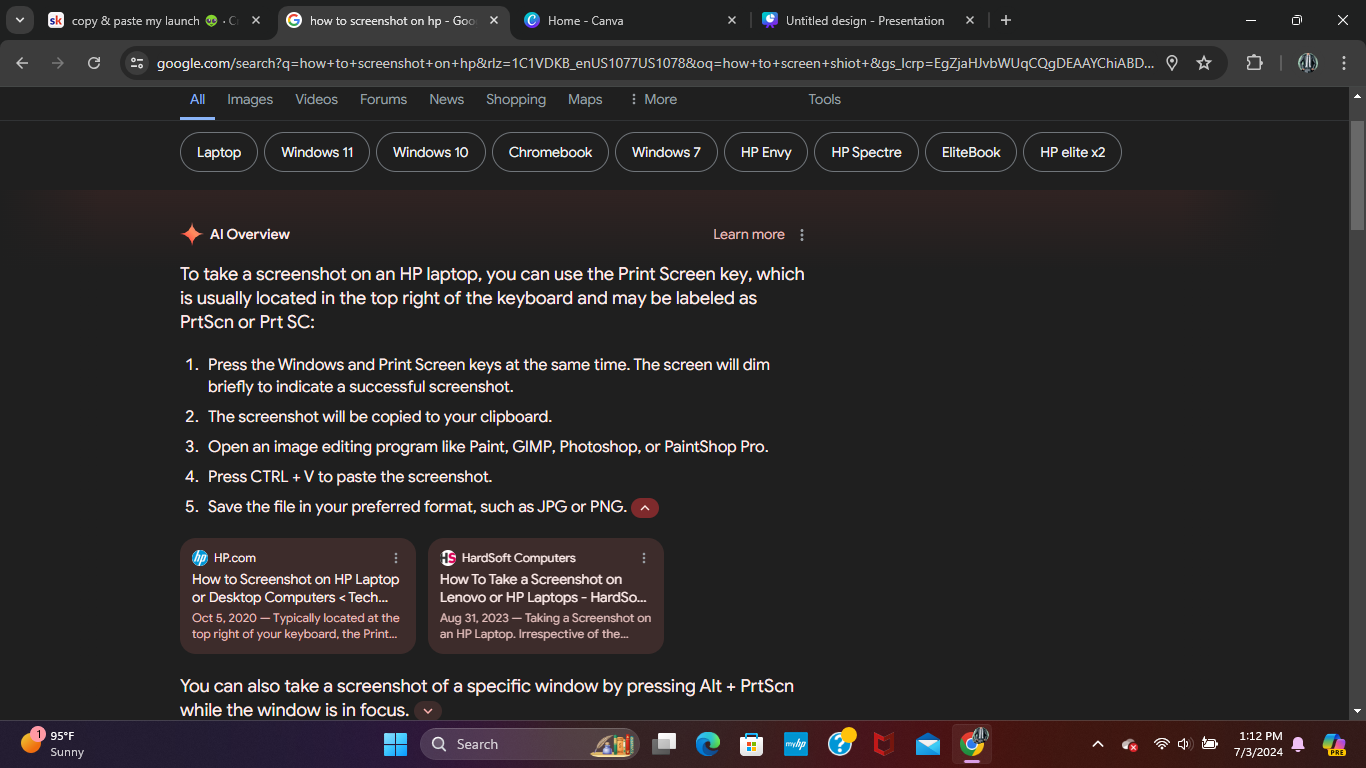Open the site information icon in address bar

(138, 63)
